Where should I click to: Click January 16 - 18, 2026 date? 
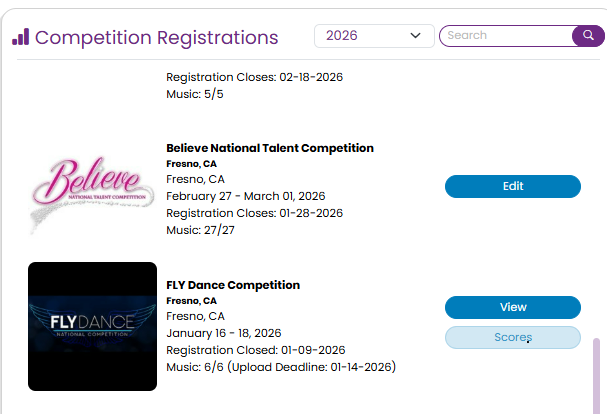coord(223,333)
